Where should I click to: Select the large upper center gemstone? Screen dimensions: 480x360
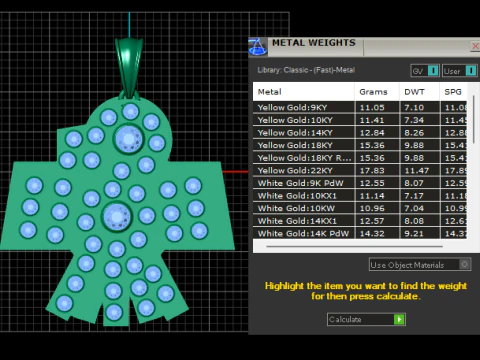click(129, 139)
